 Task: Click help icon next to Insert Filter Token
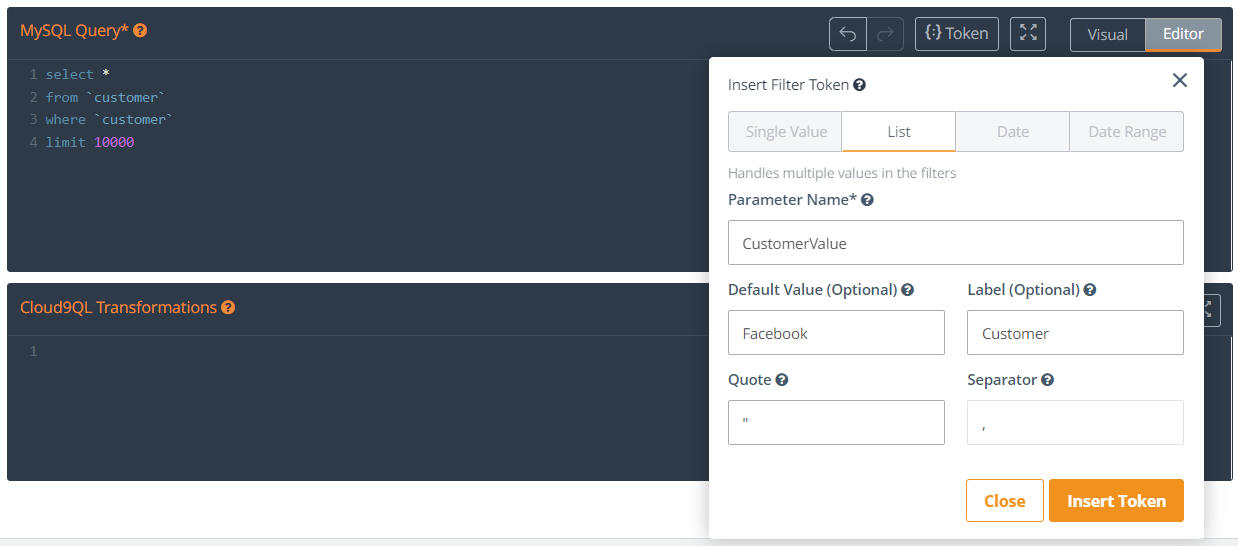click(859, 86)
